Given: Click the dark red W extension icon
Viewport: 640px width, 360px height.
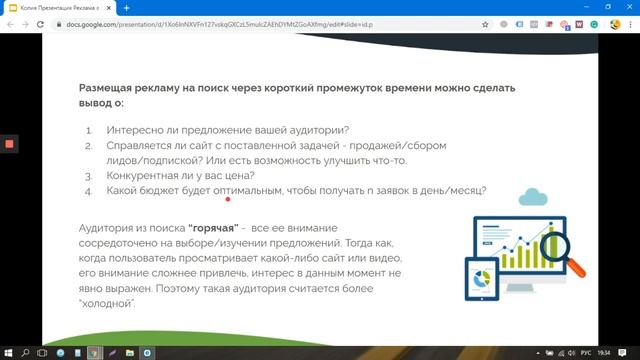Looking at the screenshot, I should pos(579,24).
